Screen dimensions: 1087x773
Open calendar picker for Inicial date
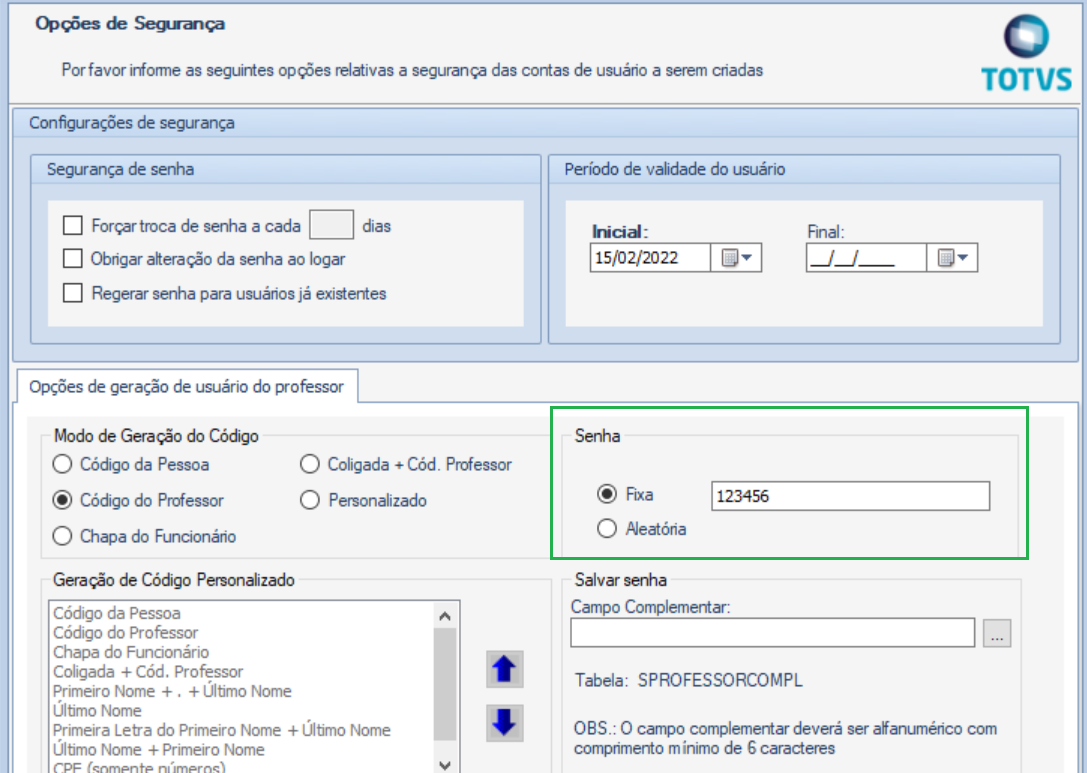coord(736,258)
